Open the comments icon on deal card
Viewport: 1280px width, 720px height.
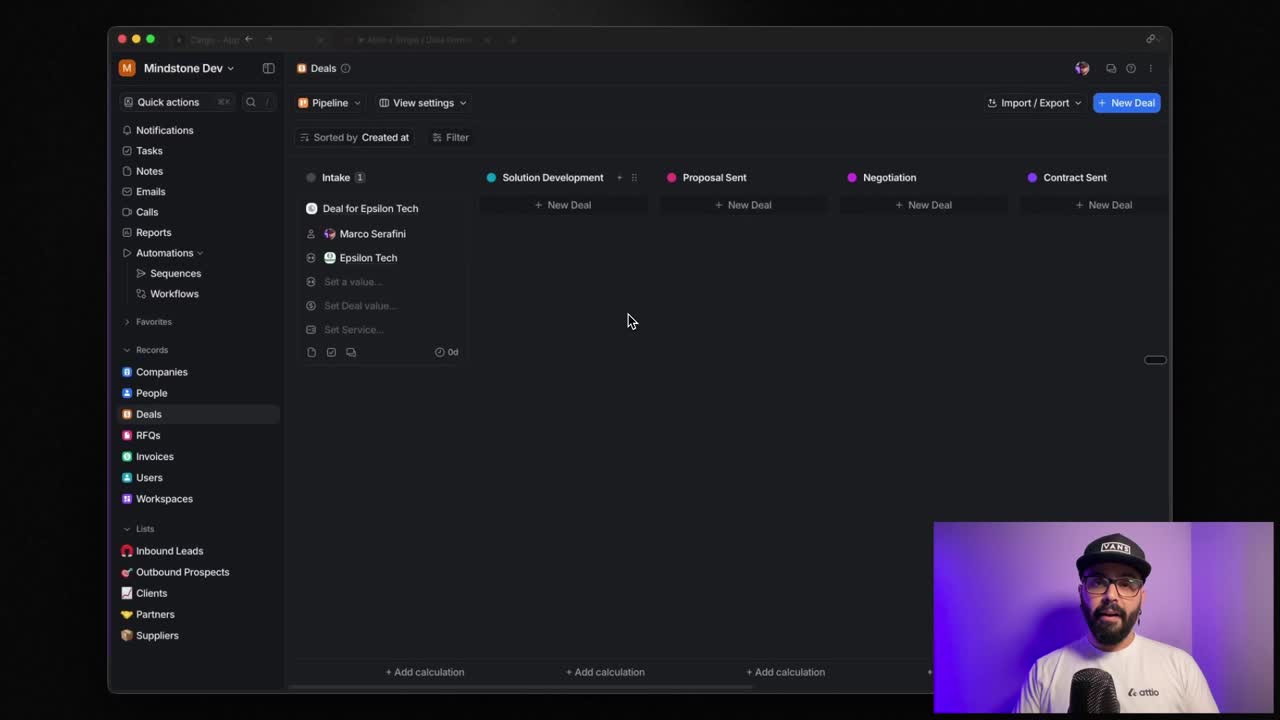tap(351, 352)
